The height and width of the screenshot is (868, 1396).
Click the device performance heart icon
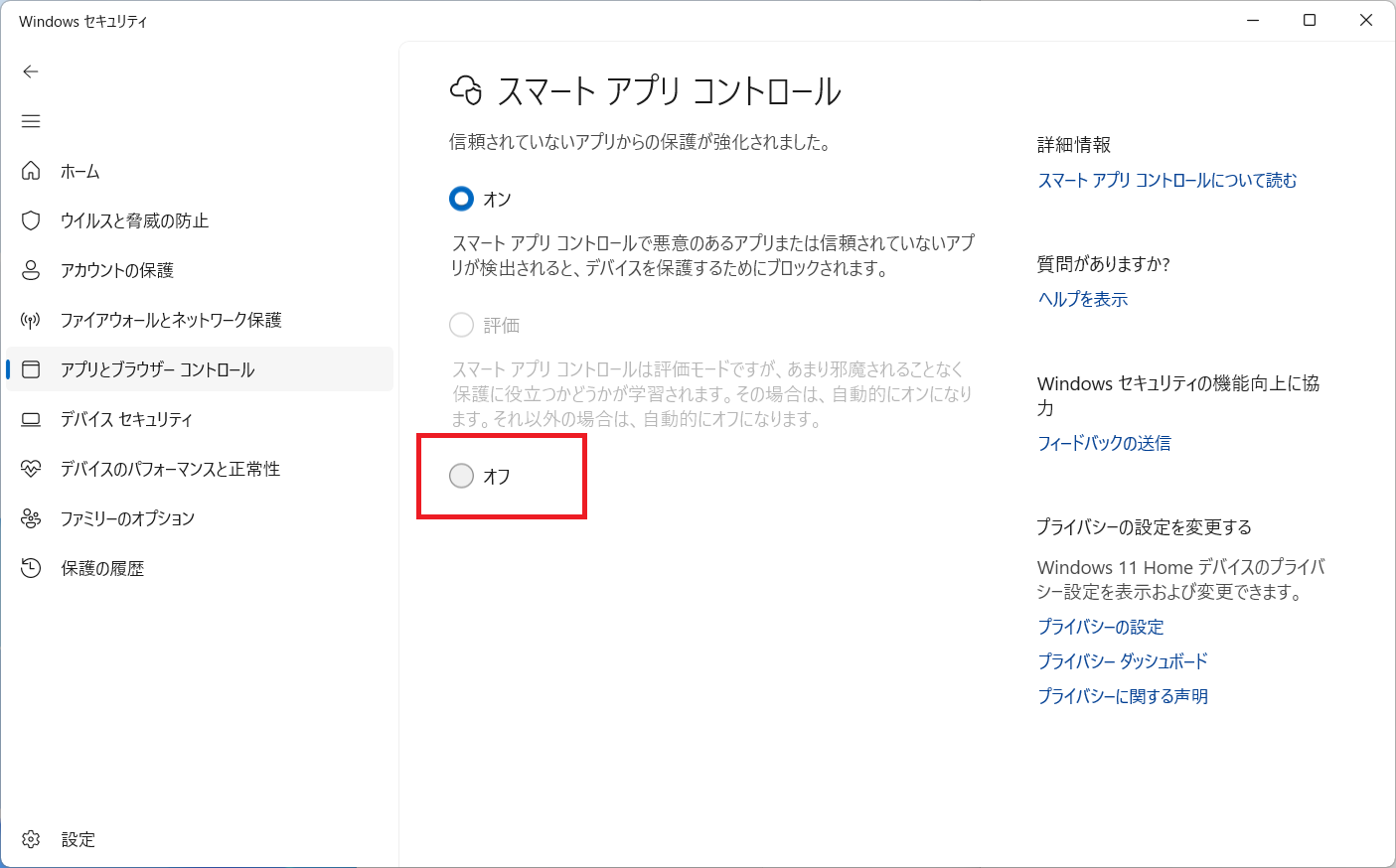(x=31, y=469)
